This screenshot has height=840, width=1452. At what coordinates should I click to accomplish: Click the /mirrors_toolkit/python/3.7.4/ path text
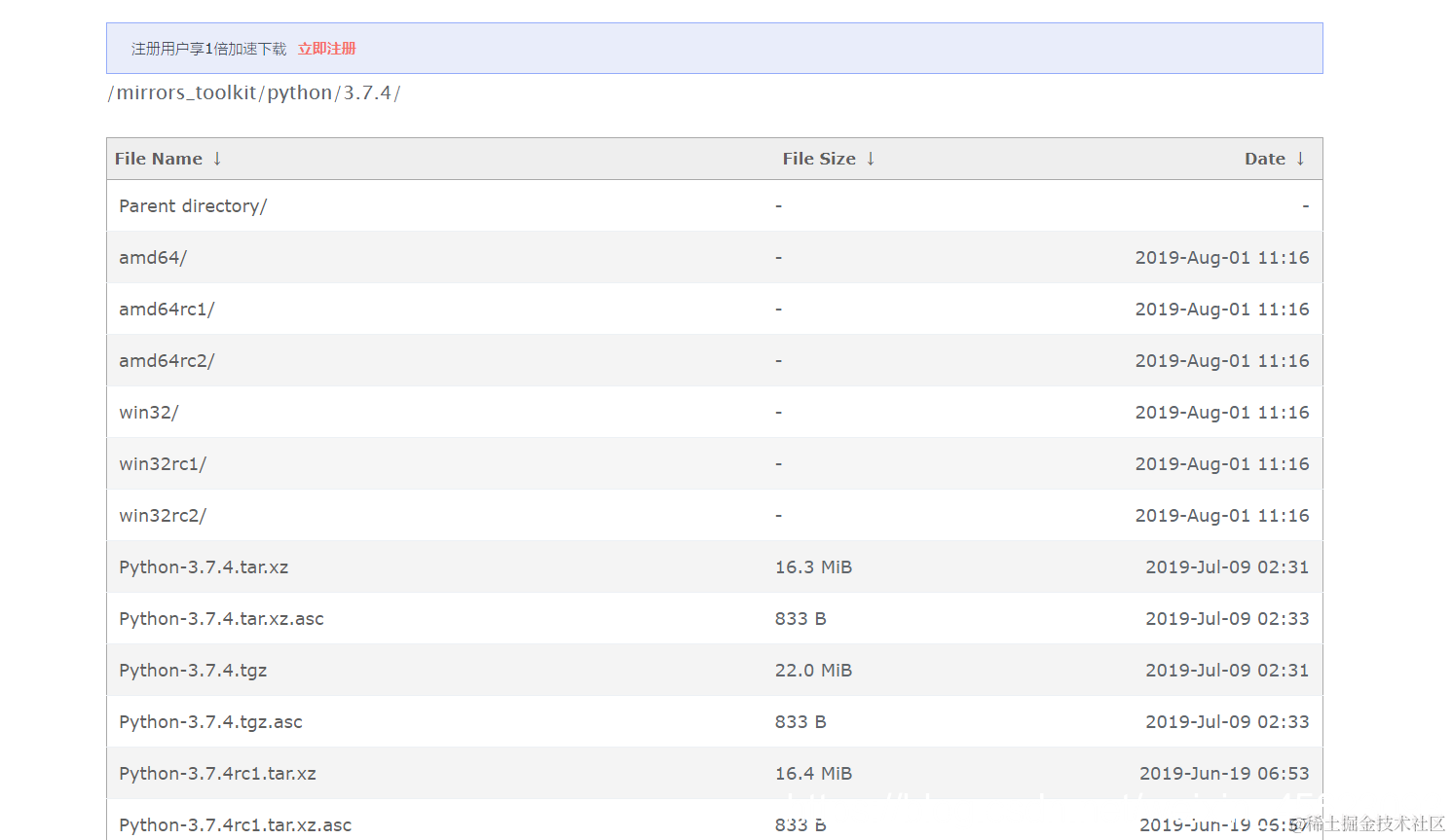254,93
